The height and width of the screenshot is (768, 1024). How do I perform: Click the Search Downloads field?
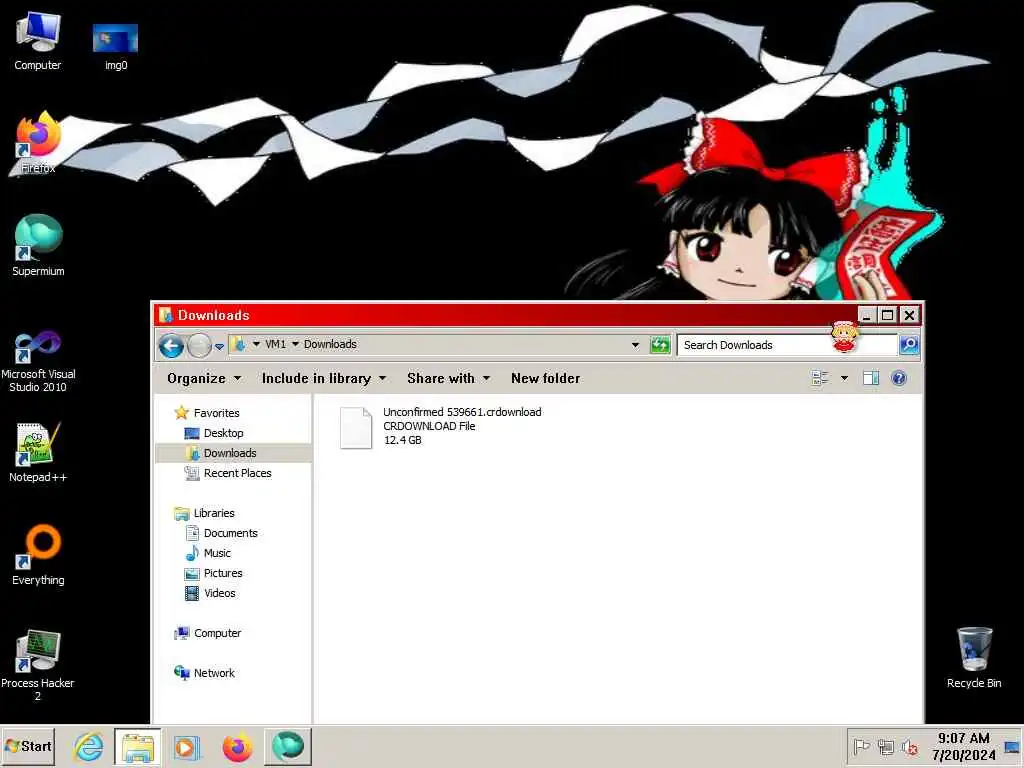(x=787, y=345)
